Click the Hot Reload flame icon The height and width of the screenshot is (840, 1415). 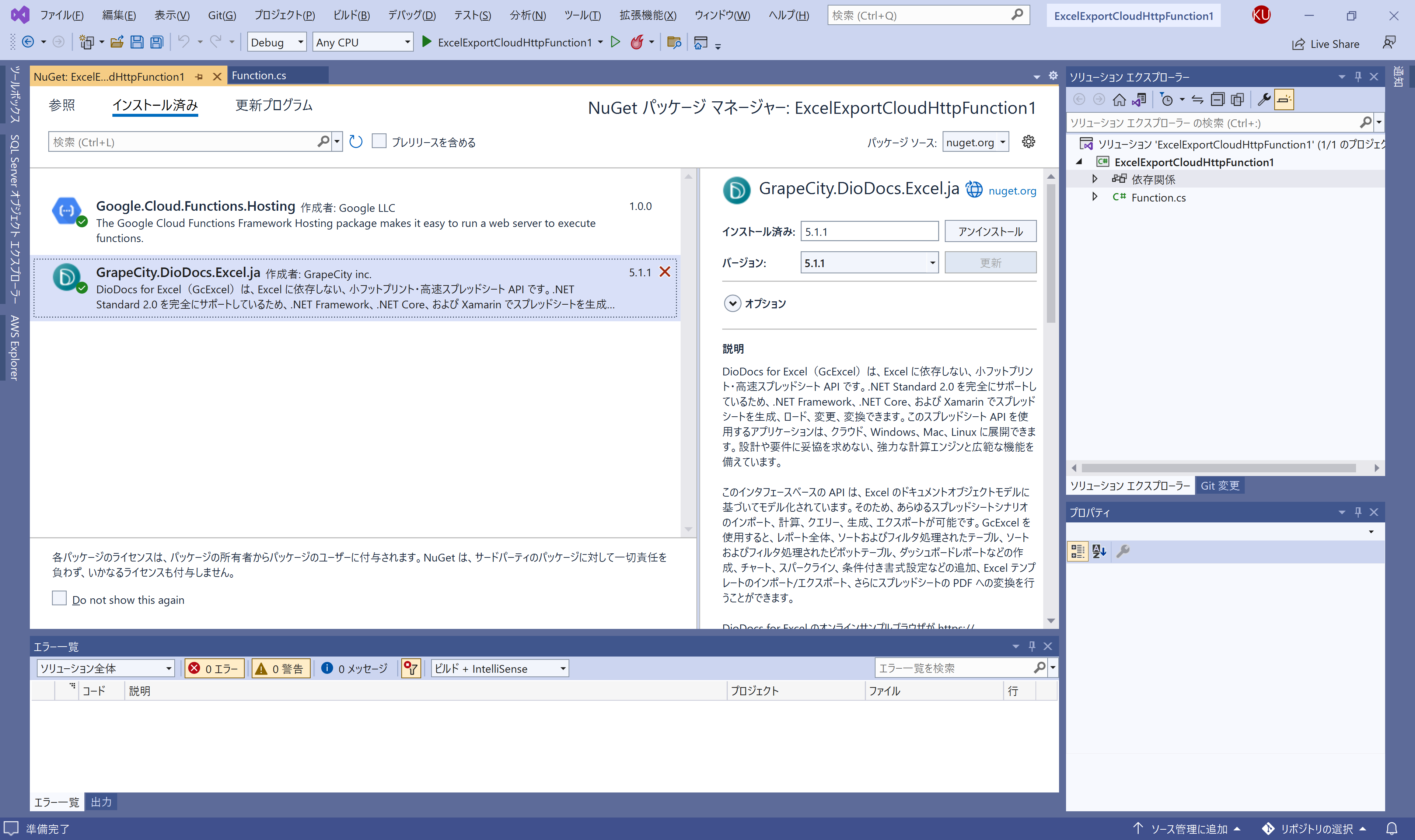coord(637,42)
